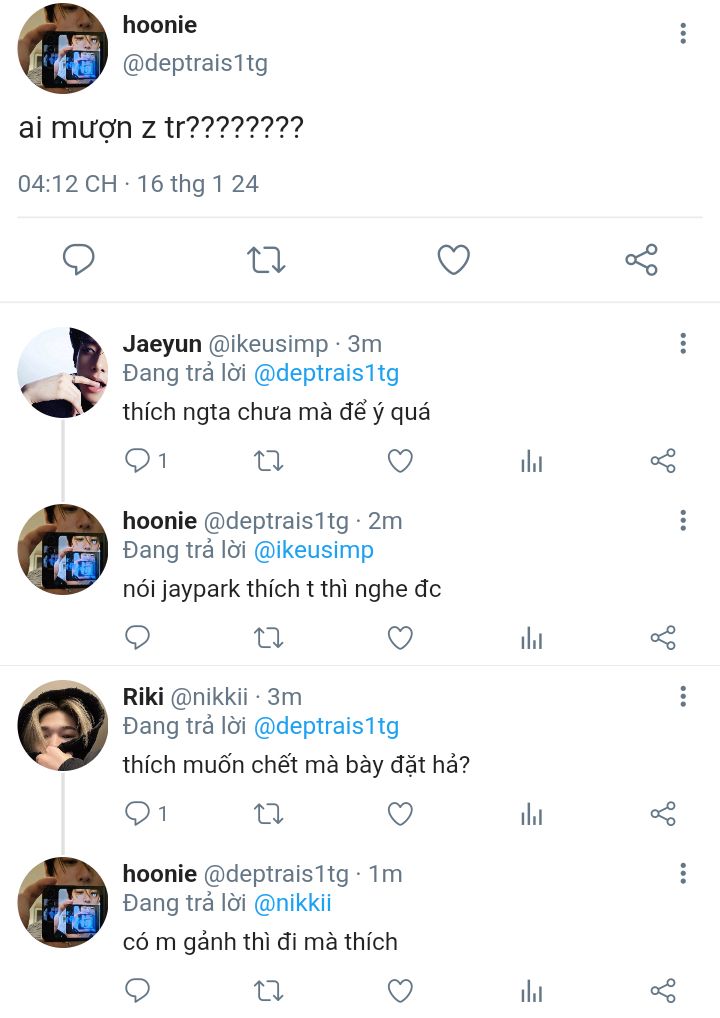Open @nikkii mention link in hoonie's reply
The height and width of the screenshot is (1018, 720).
[x=292, y=903]
